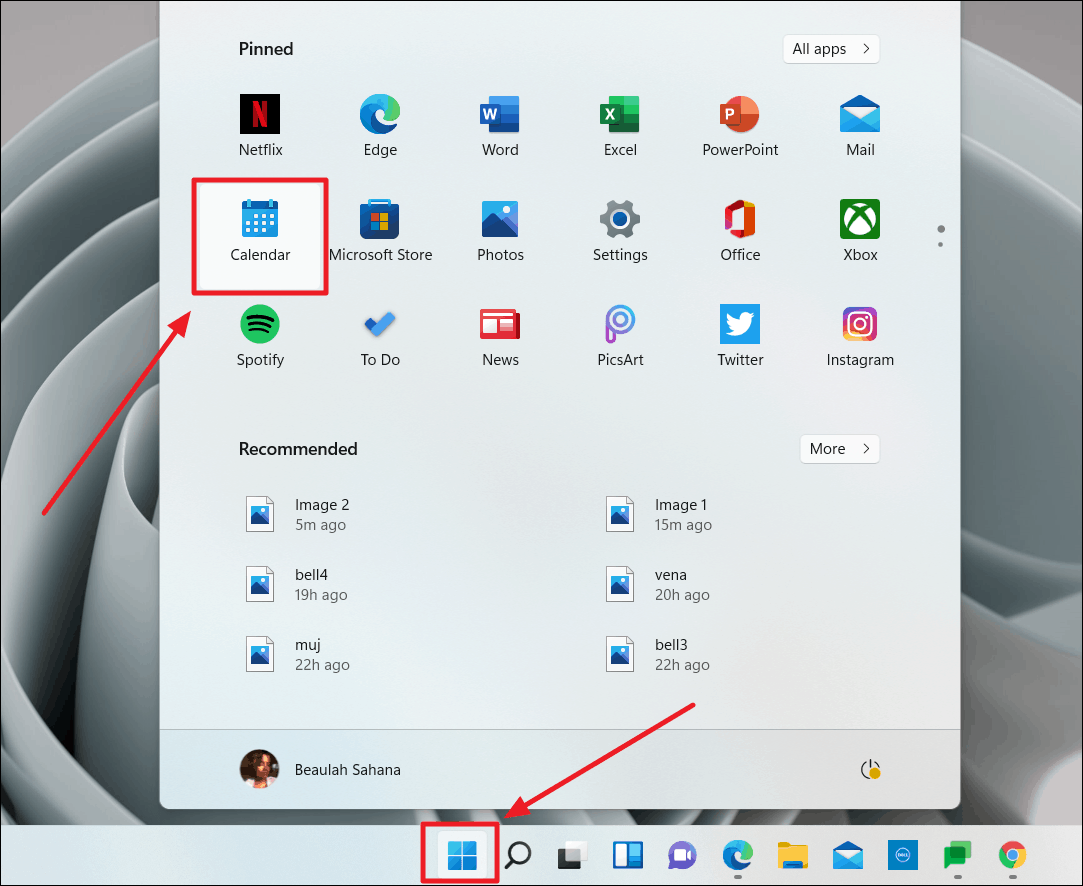Open the green chat app on taskbar
Image resolution: width=1083 pixels, height=886 pixels.
click(x=957, y=856)
